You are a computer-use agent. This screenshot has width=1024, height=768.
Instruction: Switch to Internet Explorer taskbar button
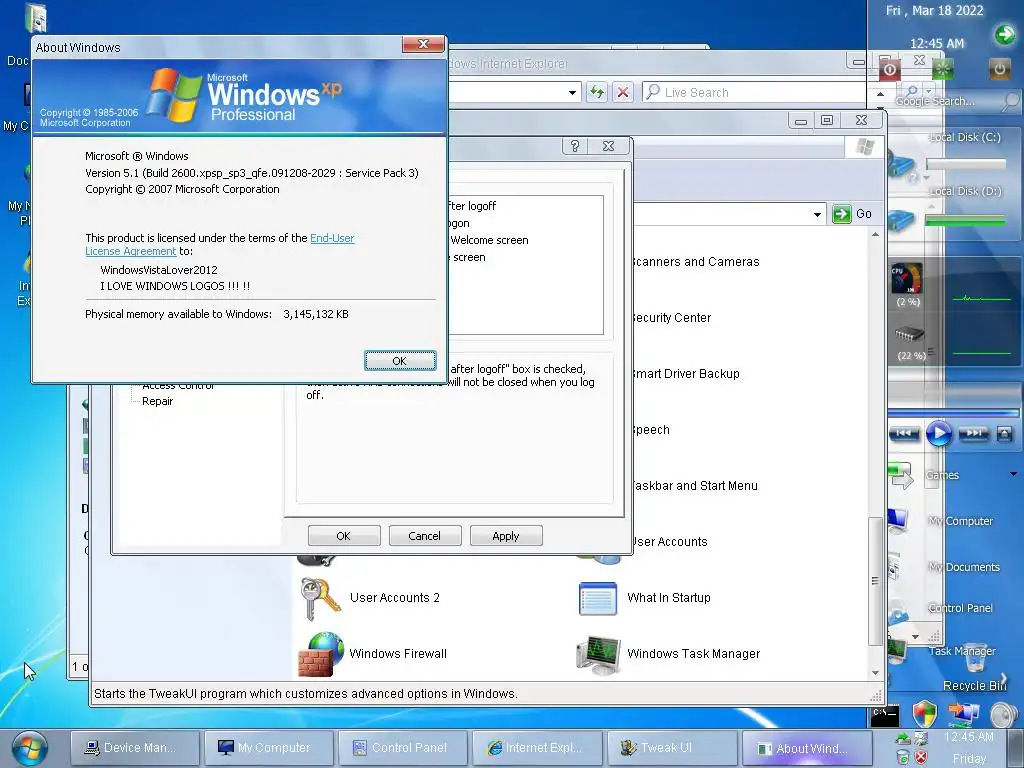[537, 748]
